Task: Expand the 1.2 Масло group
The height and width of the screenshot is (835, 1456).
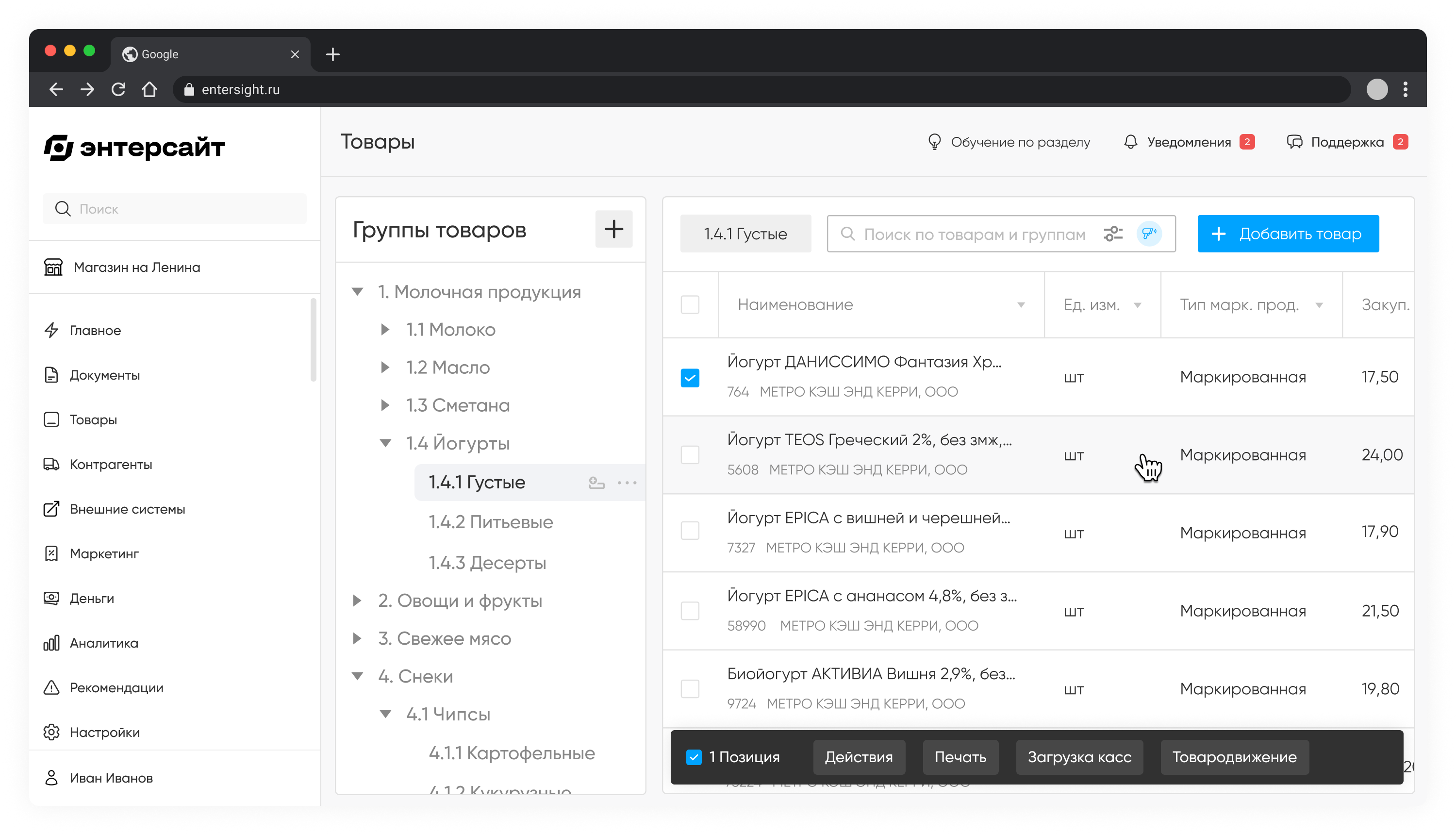Action: tap(385, 367)
